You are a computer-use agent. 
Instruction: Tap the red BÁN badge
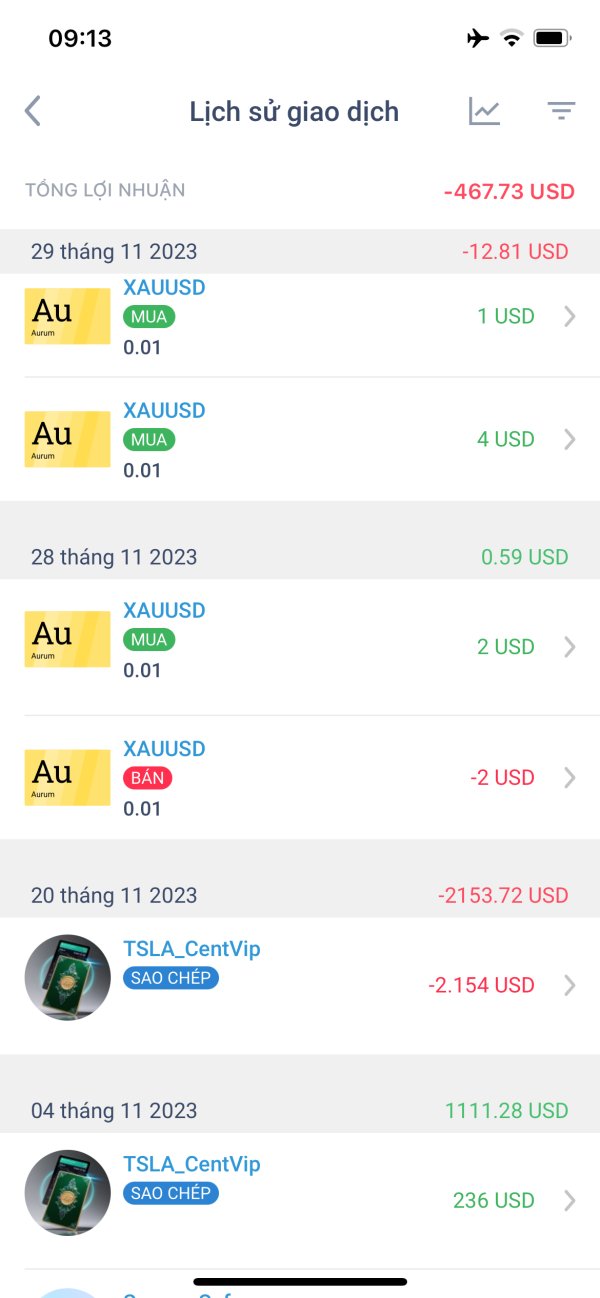click(149, 778)
